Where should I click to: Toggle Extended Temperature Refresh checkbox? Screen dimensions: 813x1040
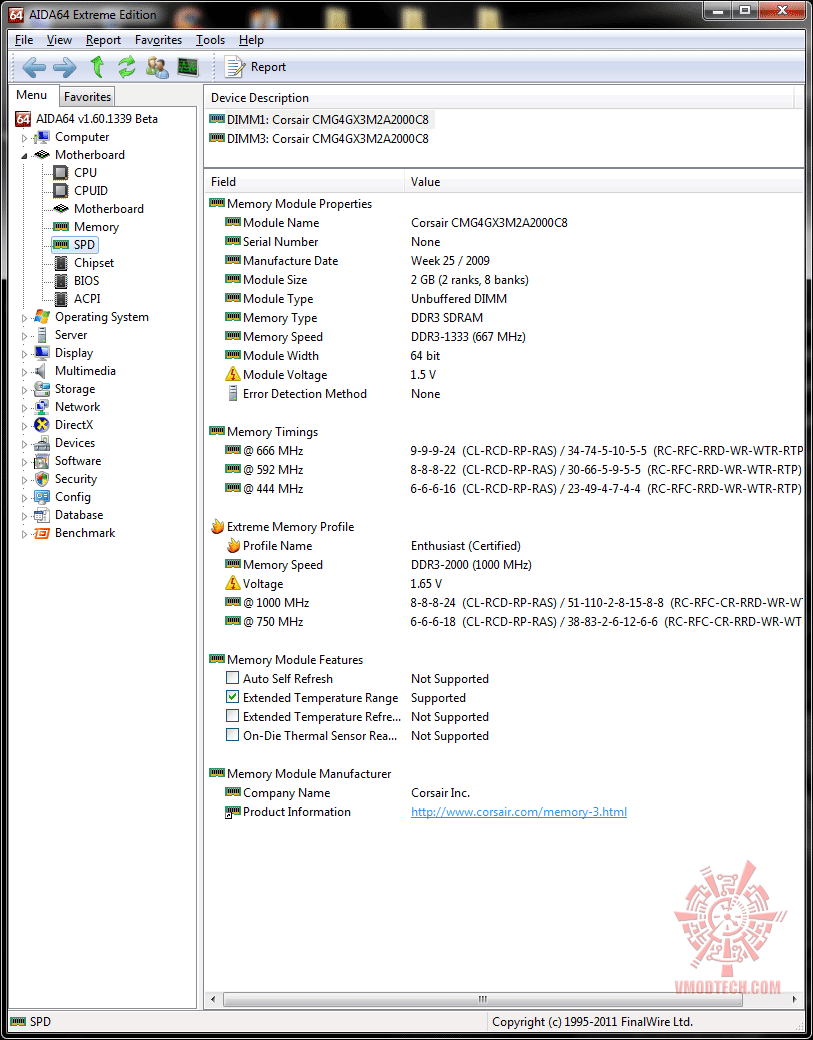click(232, 716)
